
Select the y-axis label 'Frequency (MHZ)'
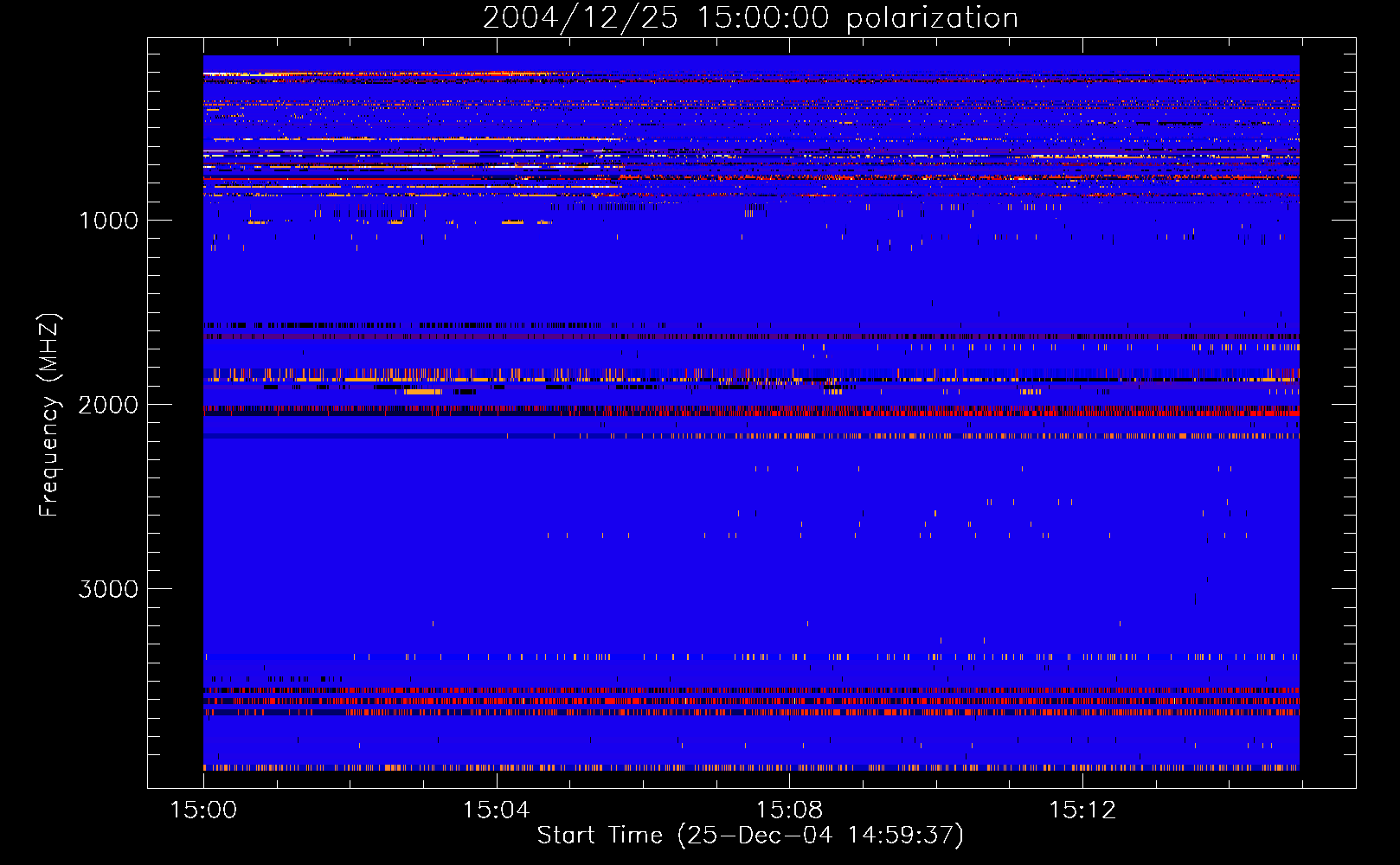tap(49, 414)
